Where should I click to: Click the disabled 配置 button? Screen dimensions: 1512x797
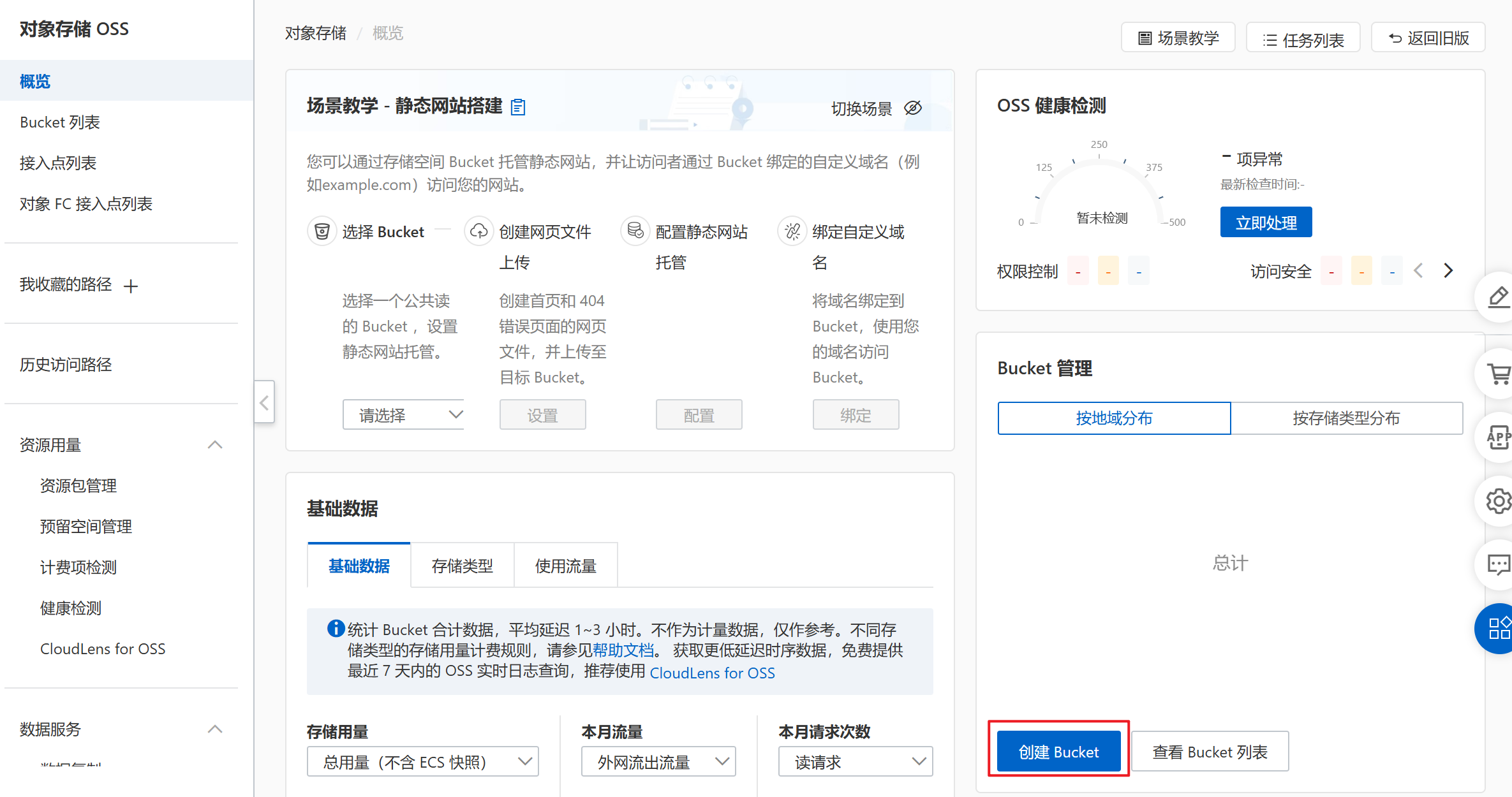pos(699,415)
